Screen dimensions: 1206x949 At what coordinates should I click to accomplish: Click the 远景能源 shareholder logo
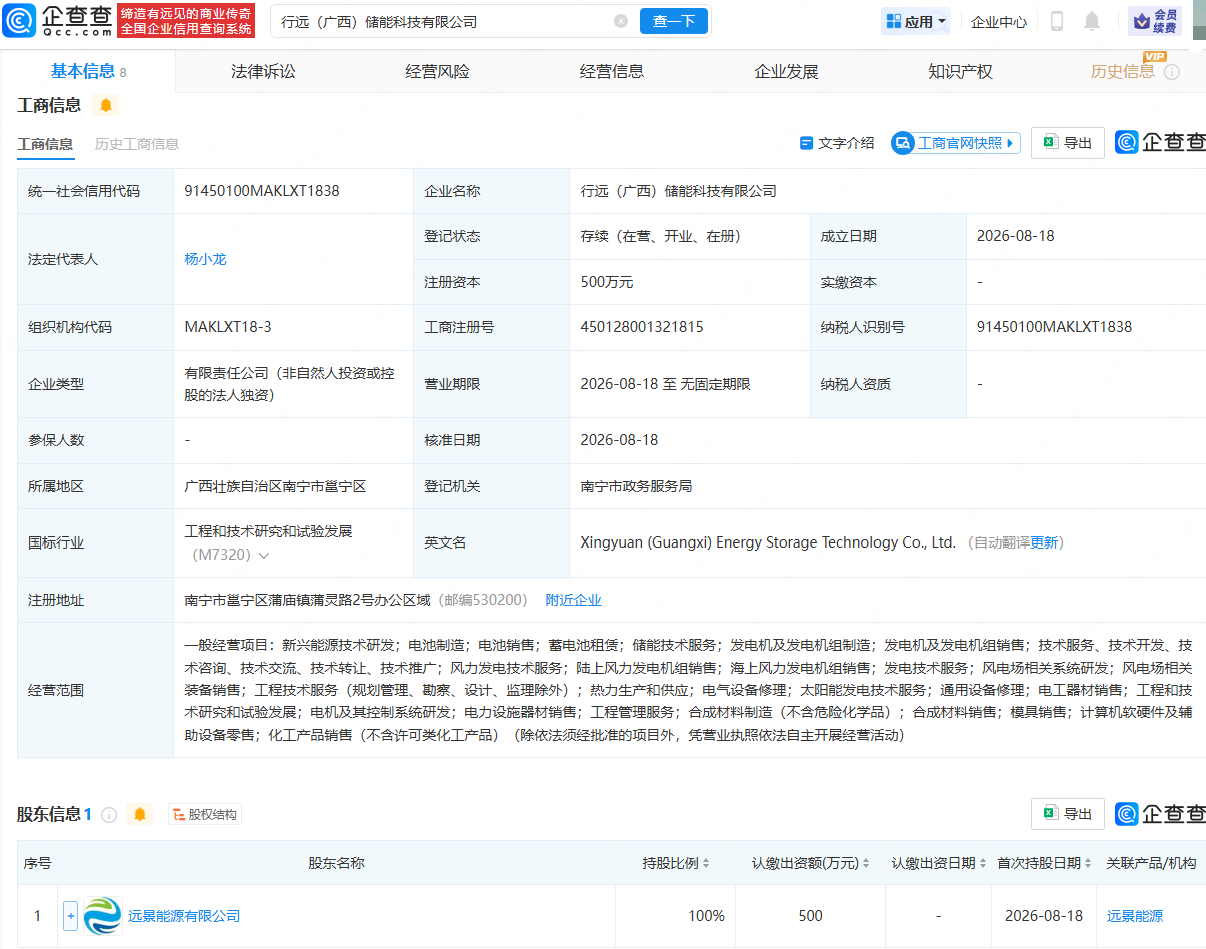click(x=101, y=916)
